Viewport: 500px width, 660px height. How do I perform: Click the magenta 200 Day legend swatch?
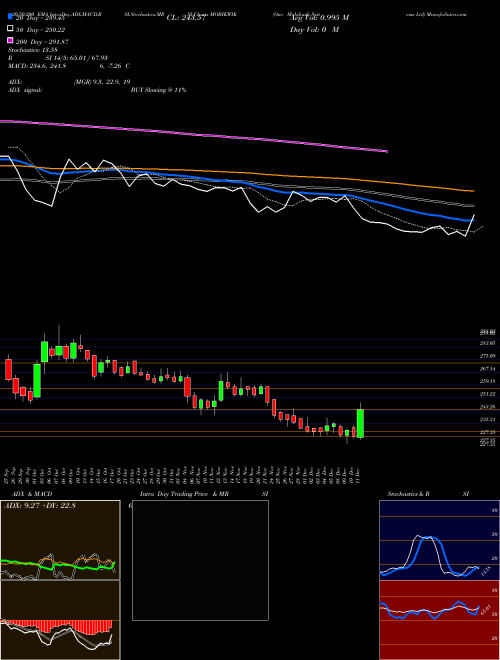point(11,41)
